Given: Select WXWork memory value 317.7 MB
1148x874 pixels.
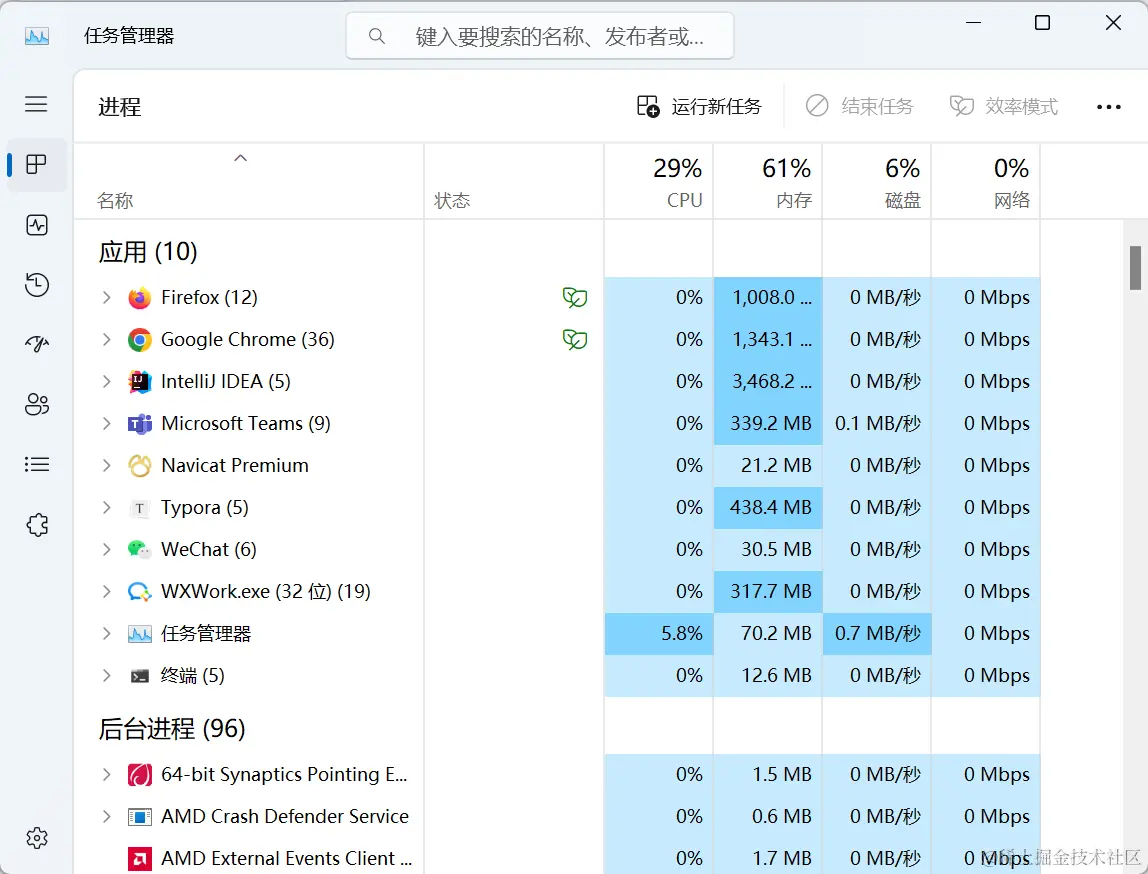Looking at the screenshot, I should (x=768, y=591).
